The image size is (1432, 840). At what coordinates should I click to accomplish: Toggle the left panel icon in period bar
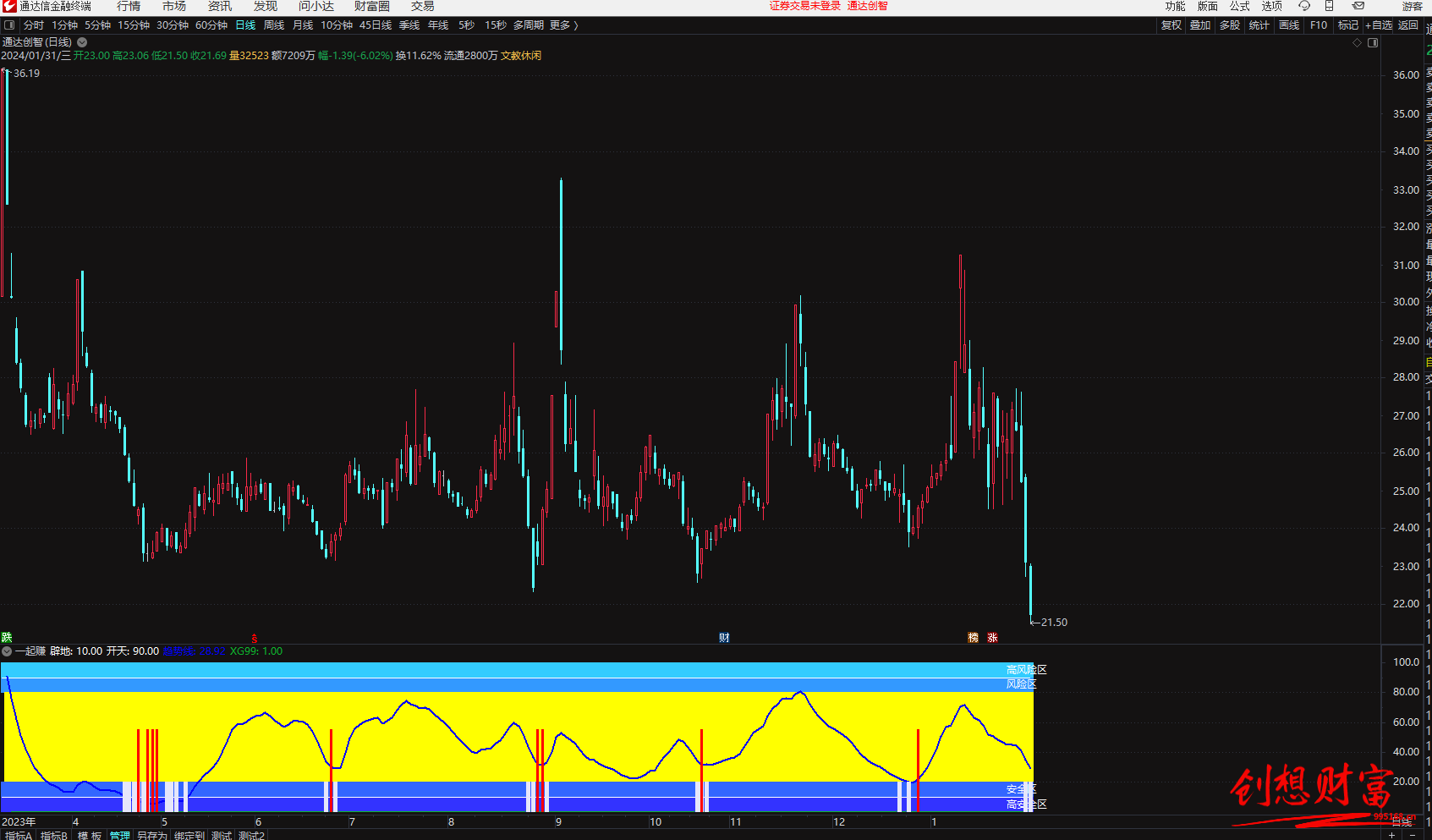pyautogui.click(x=9, y=25)
